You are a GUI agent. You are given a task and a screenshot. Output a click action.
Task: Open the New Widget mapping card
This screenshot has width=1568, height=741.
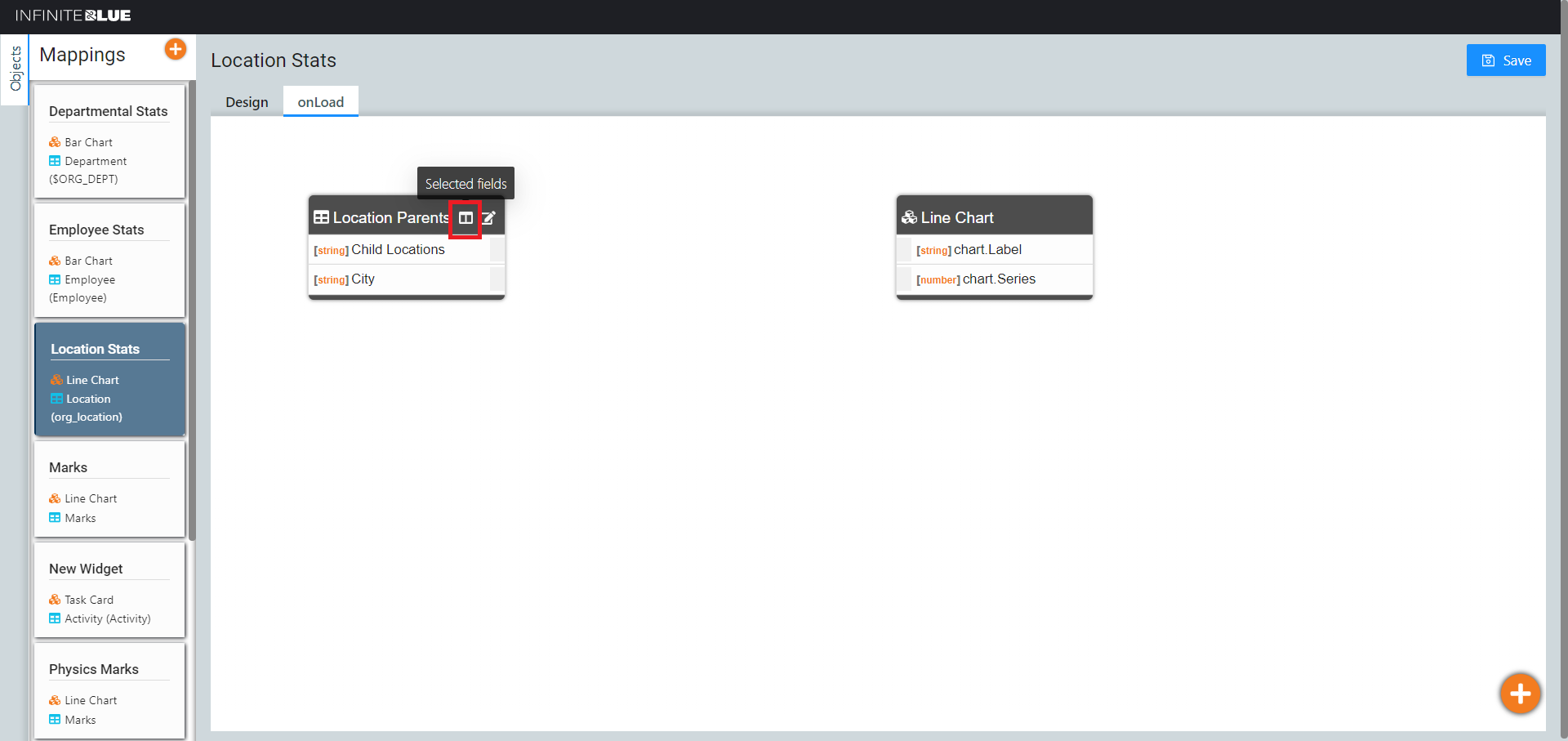pyautogui.click(x=109, y=590)
